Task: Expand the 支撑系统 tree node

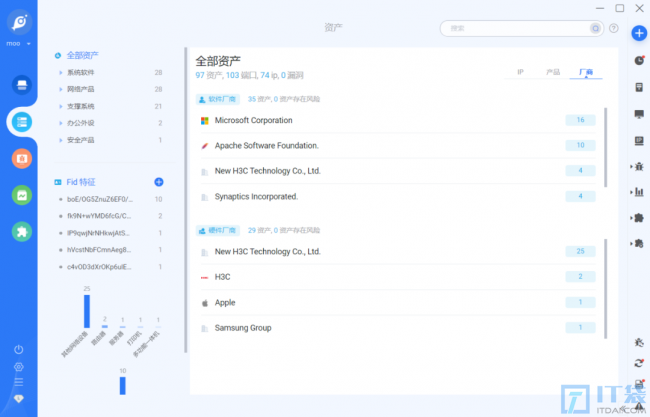Action: tap(61, 106)
